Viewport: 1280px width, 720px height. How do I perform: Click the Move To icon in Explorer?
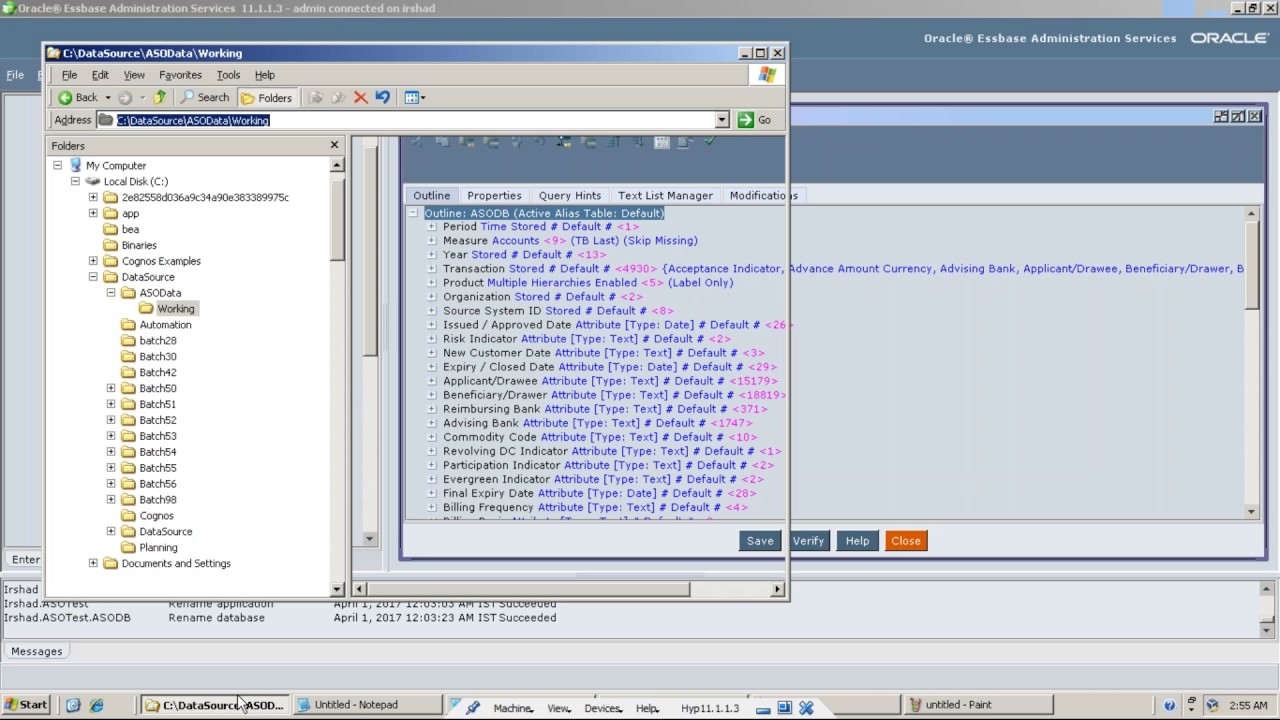click(x=316, y=97)
